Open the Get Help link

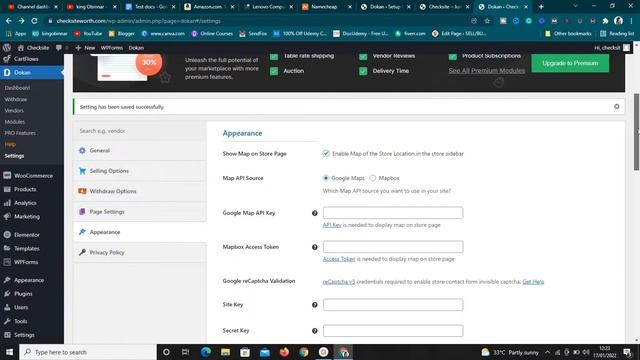pyautogui.click(x=533, y=282)
